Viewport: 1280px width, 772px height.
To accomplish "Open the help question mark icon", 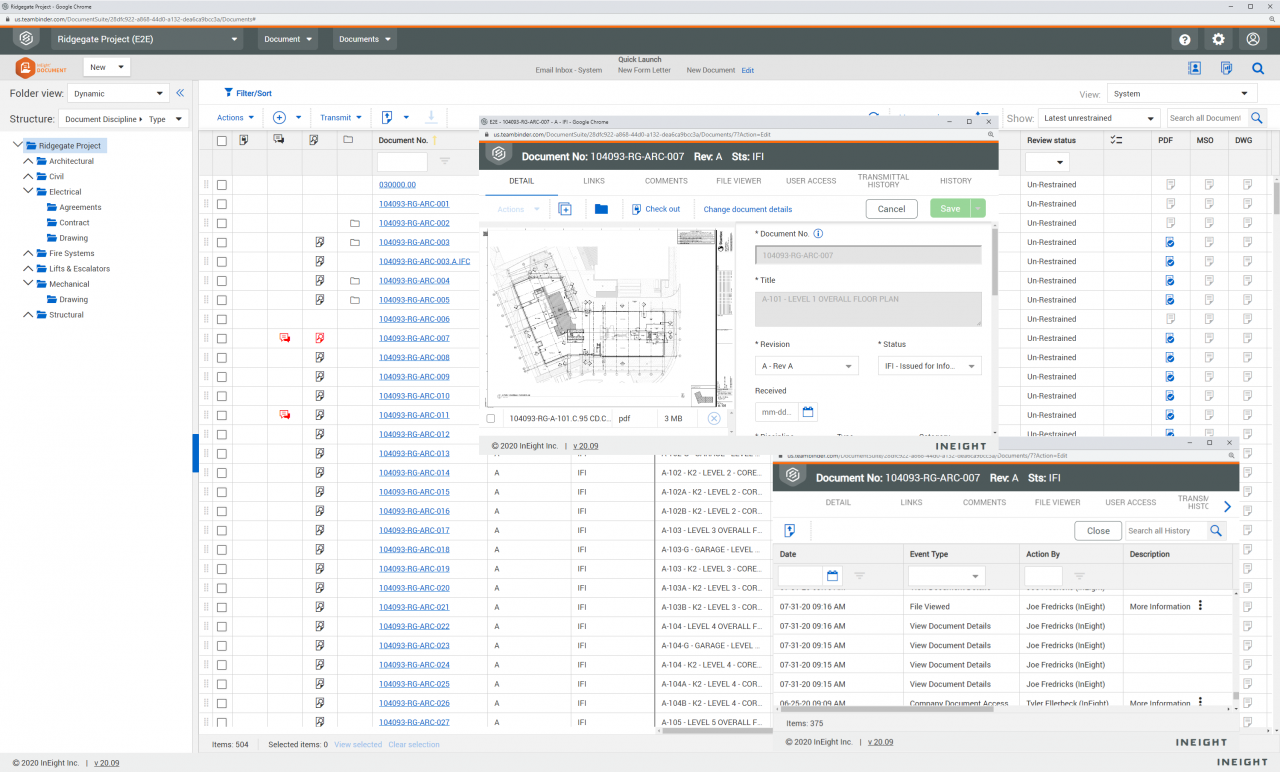I will (x=1185, y=39).
